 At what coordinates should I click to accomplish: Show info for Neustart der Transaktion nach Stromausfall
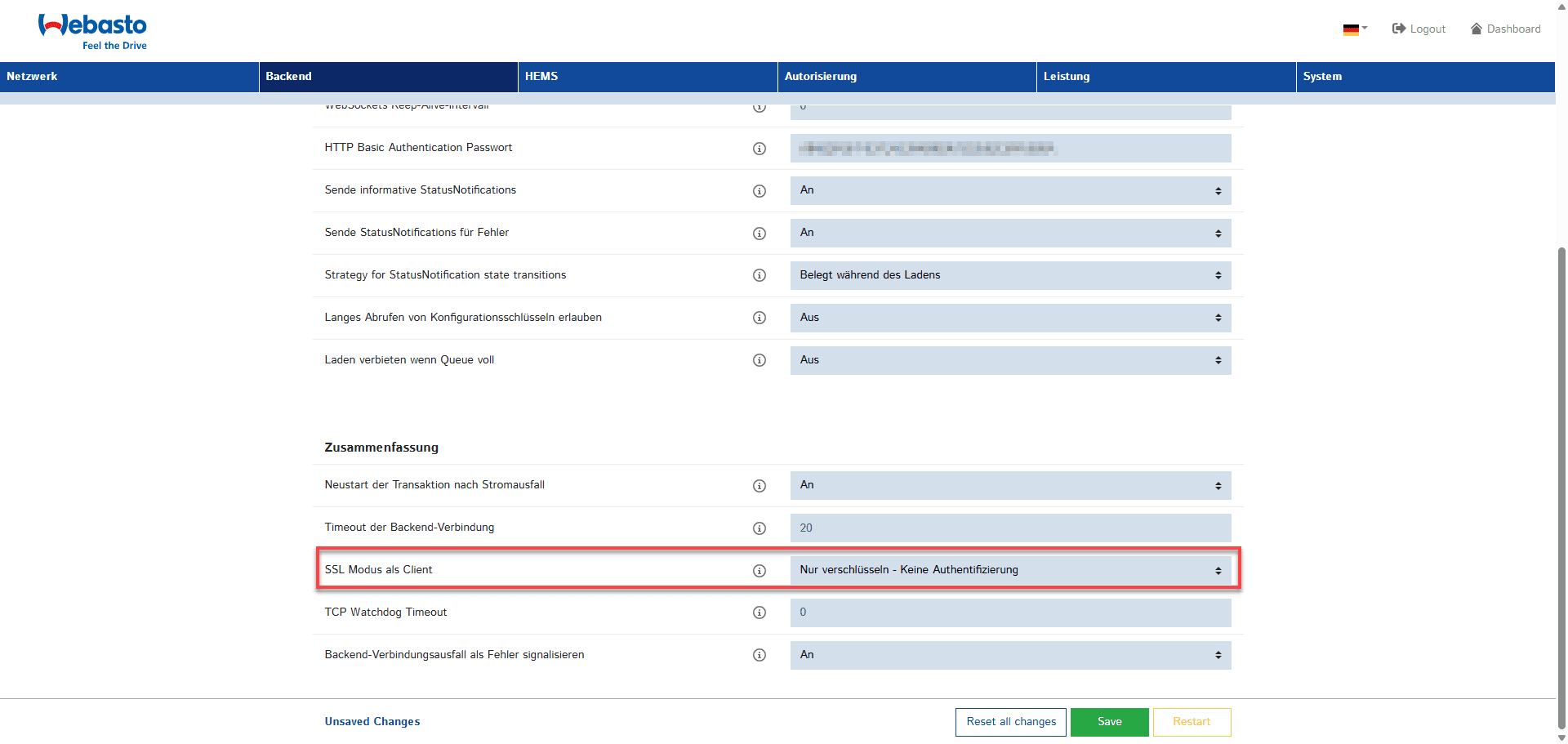tap(759, 486)
